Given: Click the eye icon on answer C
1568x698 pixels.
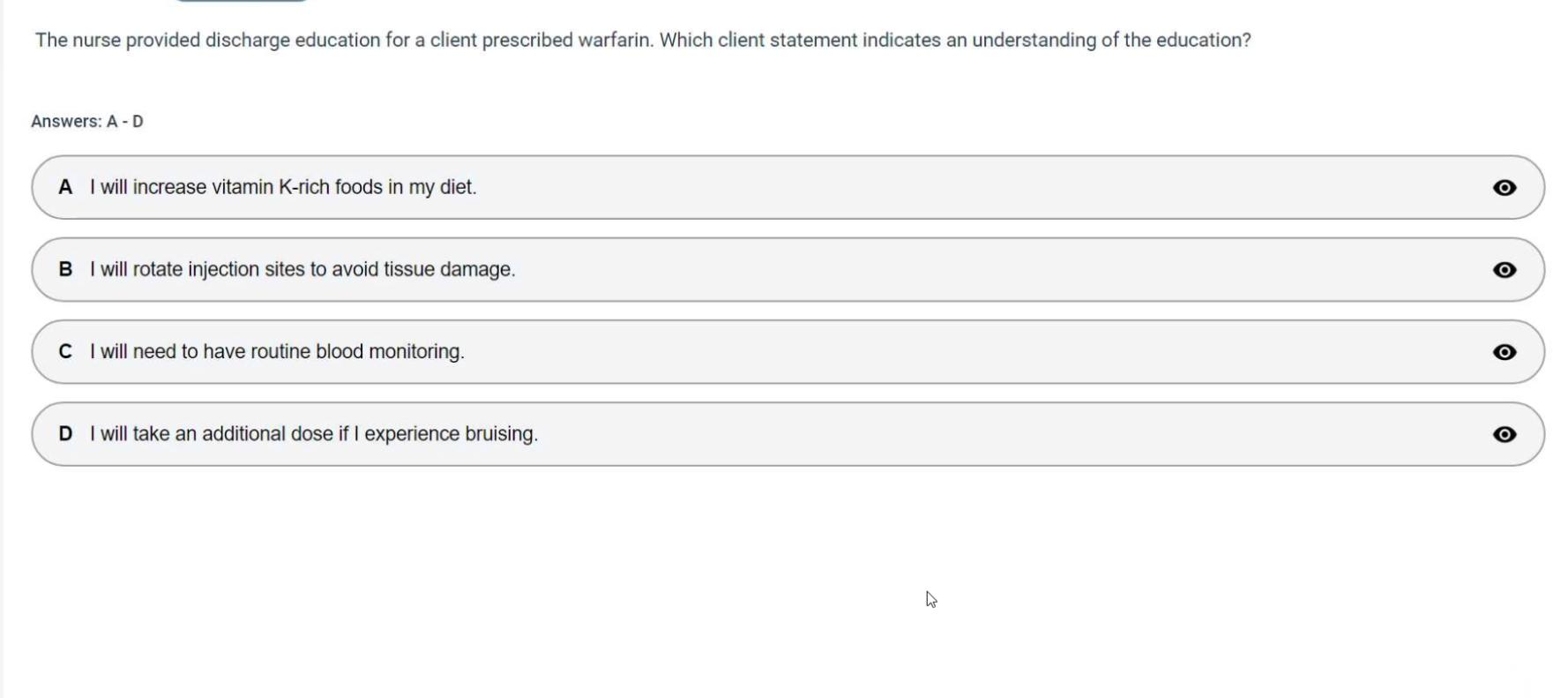Looking at the screenshot, I should [1504, 352].
